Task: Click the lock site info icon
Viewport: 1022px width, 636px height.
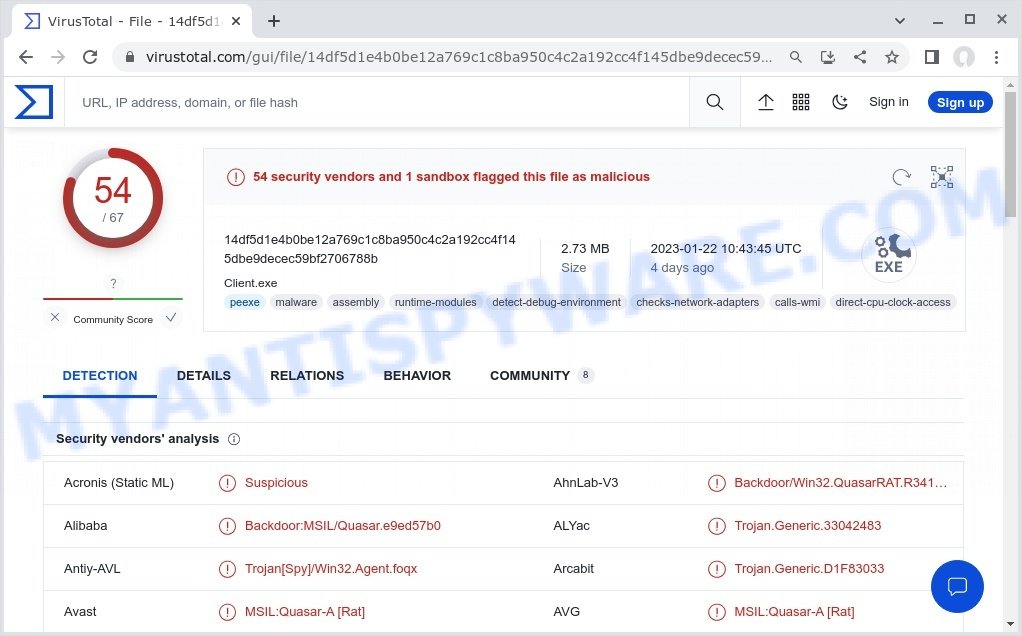Action: click(130, 57)
